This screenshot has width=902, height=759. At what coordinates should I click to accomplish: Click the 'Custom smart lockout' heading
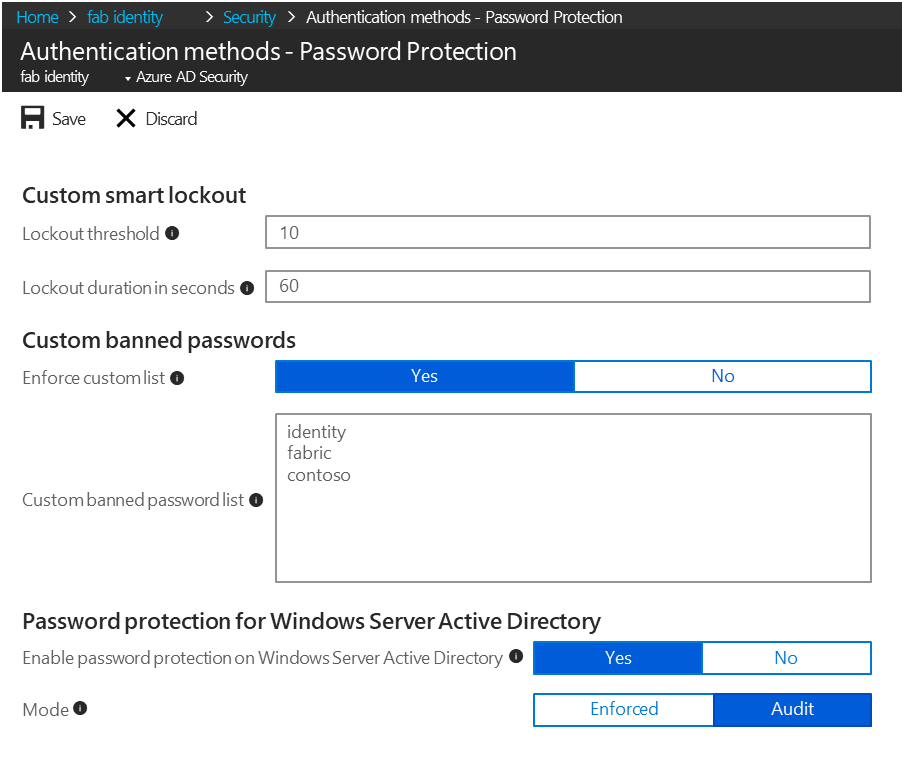pos(134,195)
